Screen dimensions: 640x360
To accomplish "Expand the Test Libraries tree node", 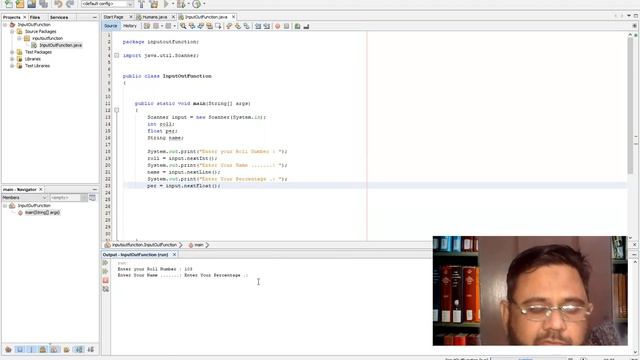I will [12, 66].
